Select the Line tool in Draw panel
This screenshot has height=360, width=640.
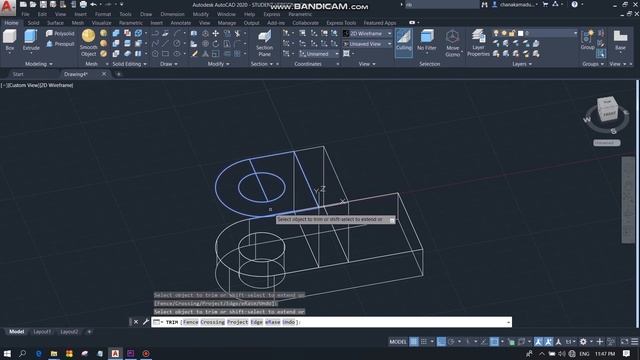[165, 44]
